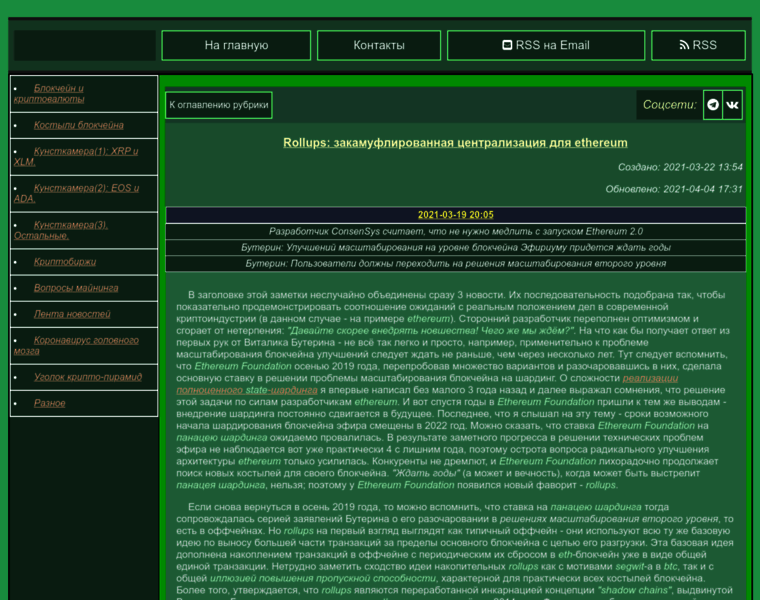The image size is (760, 600).
Task: Click headline about второго уровня scaling solutions
Action: (x=456, y=263)
